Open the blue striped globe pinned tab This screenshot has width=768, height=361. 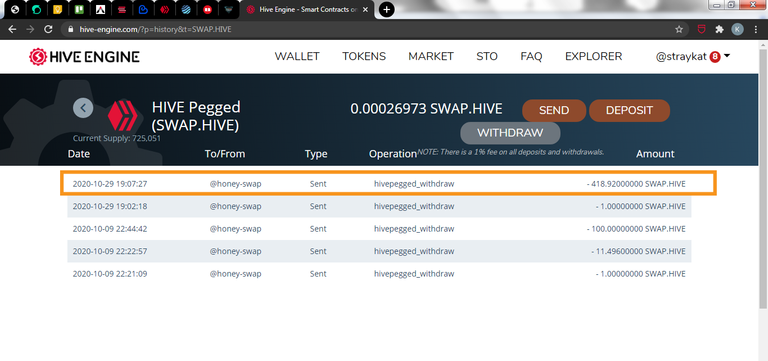pyautogui.click(x=186, y=9)
